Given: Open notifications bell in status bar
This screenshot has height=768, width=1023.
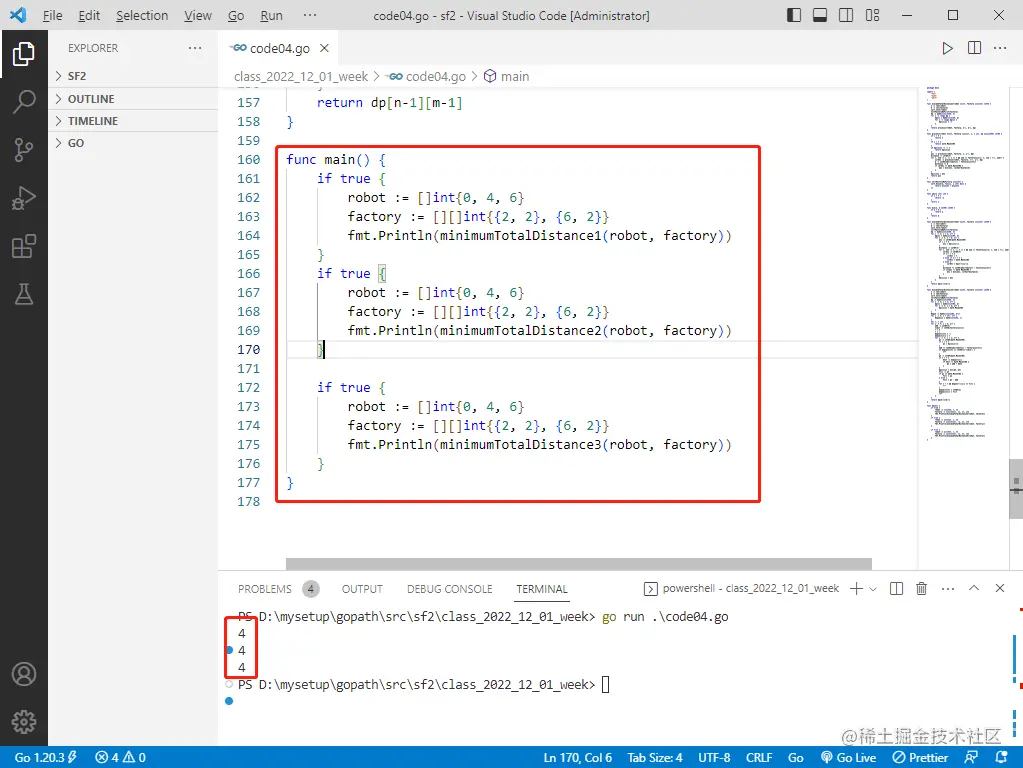Looking at the screenshot, I should pos(1001,758).
